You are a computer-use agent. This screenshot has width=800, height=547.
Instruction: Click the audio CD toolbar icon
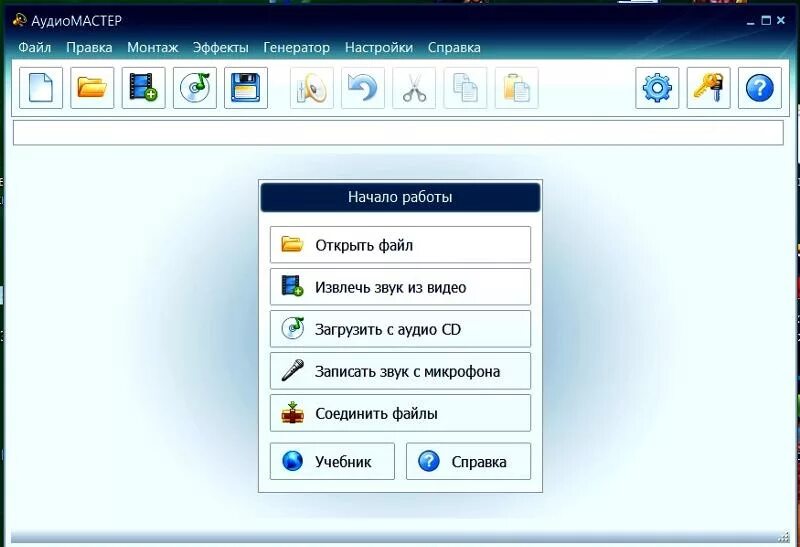(195, 88)
